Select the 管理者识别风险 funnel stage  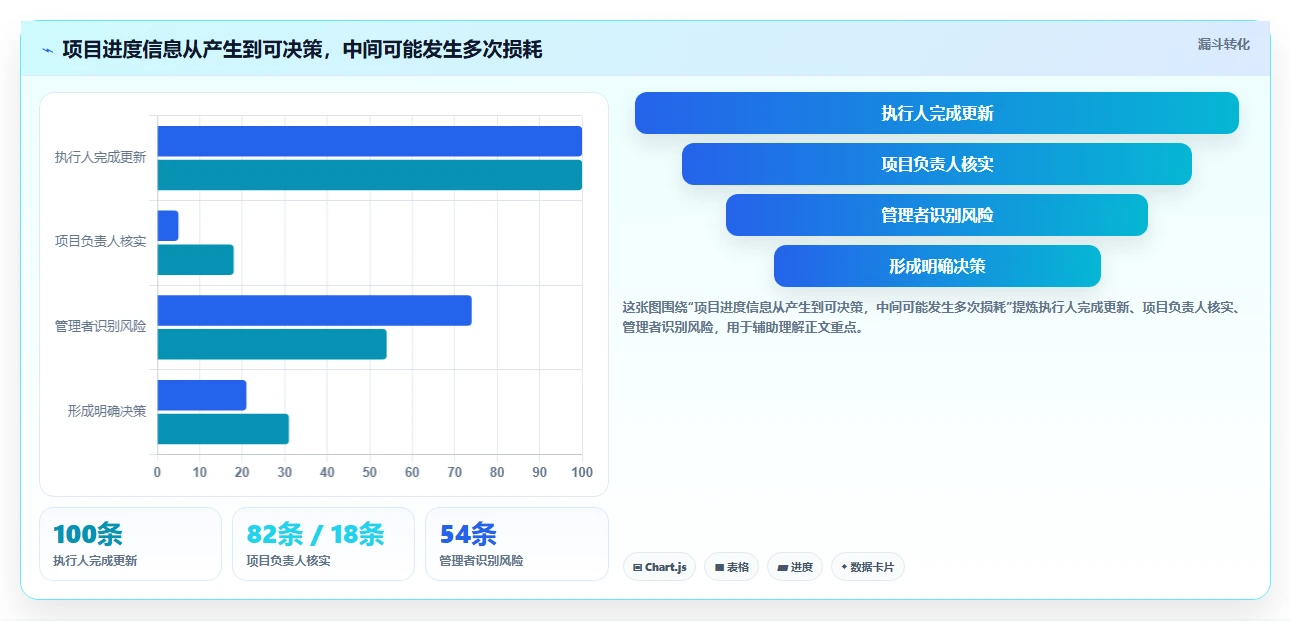click(937, 215)
